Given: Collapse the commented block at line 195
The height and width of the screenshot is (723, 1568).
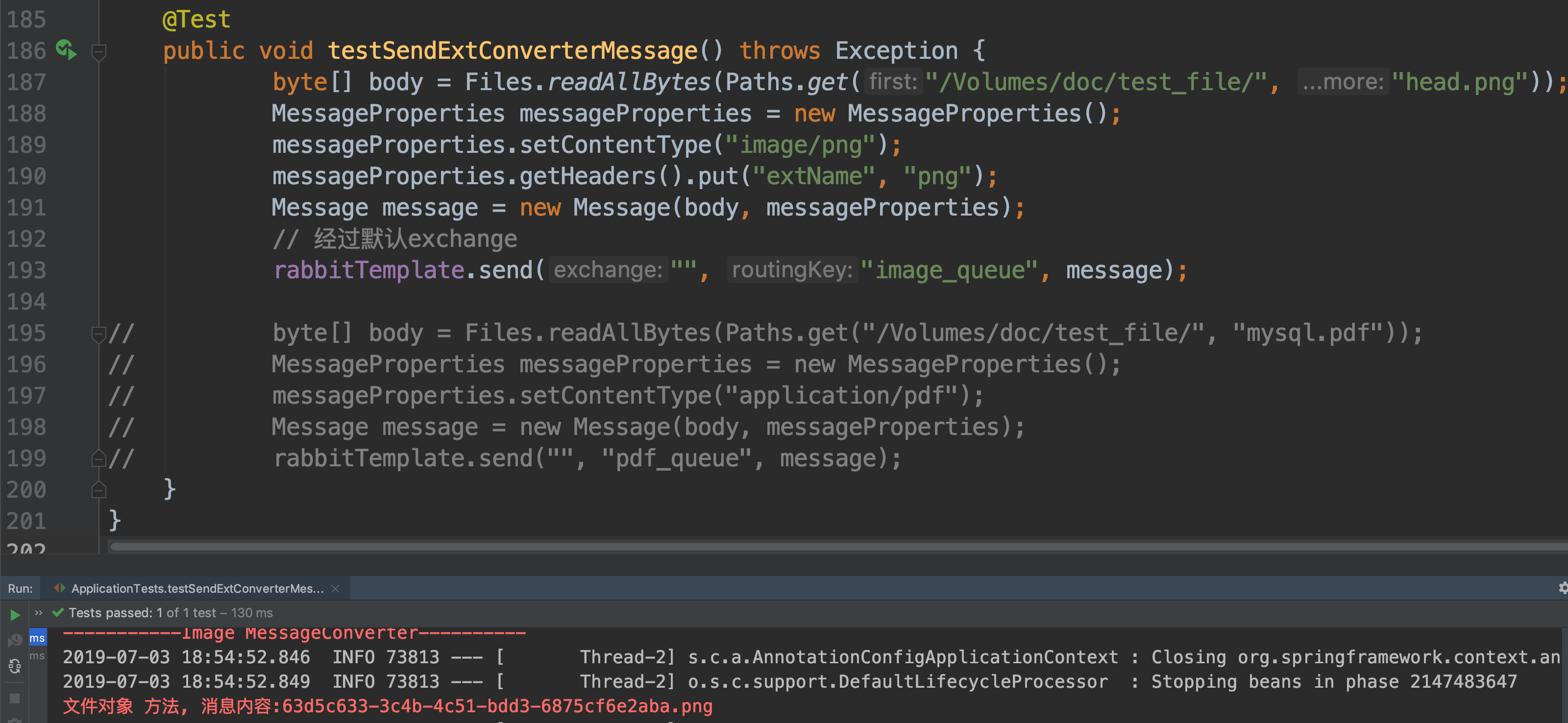Looking at the screenshot, I should coord(98,334).
